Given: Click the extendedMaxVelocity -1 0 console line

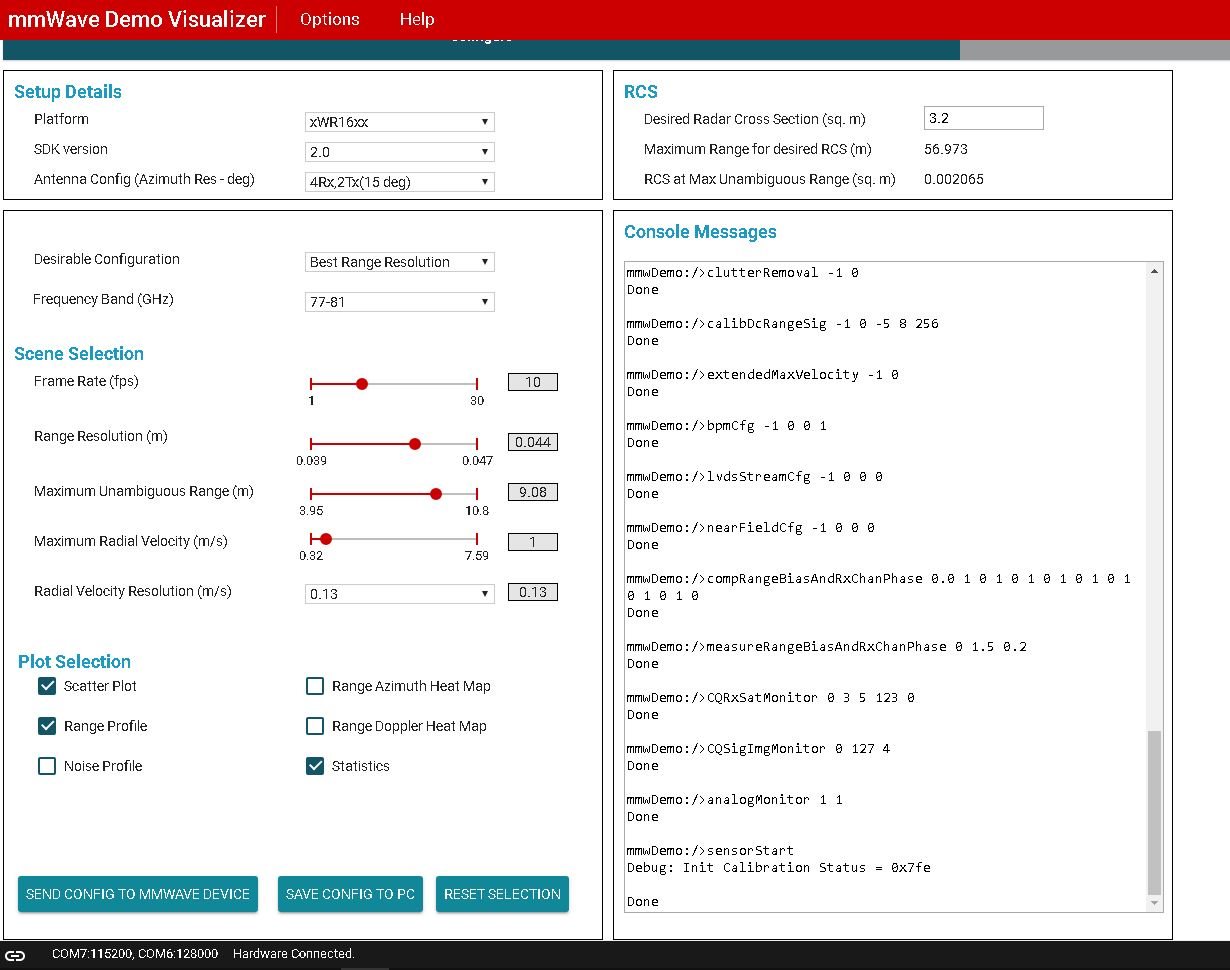Looking at the screenshot, I should tap(763, 374).
